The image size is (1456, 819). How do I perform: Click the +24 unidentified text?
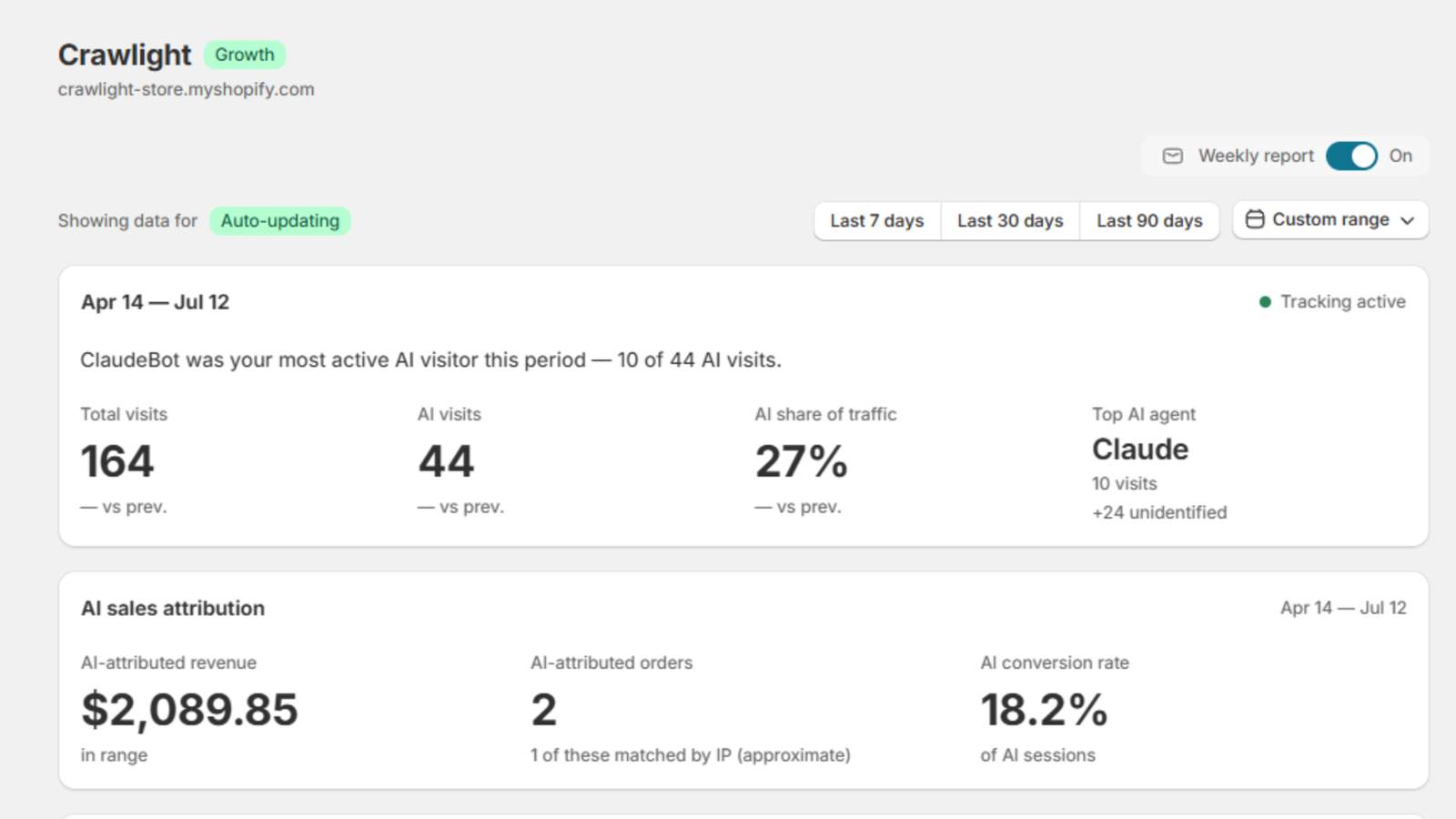pos(1159,512)
